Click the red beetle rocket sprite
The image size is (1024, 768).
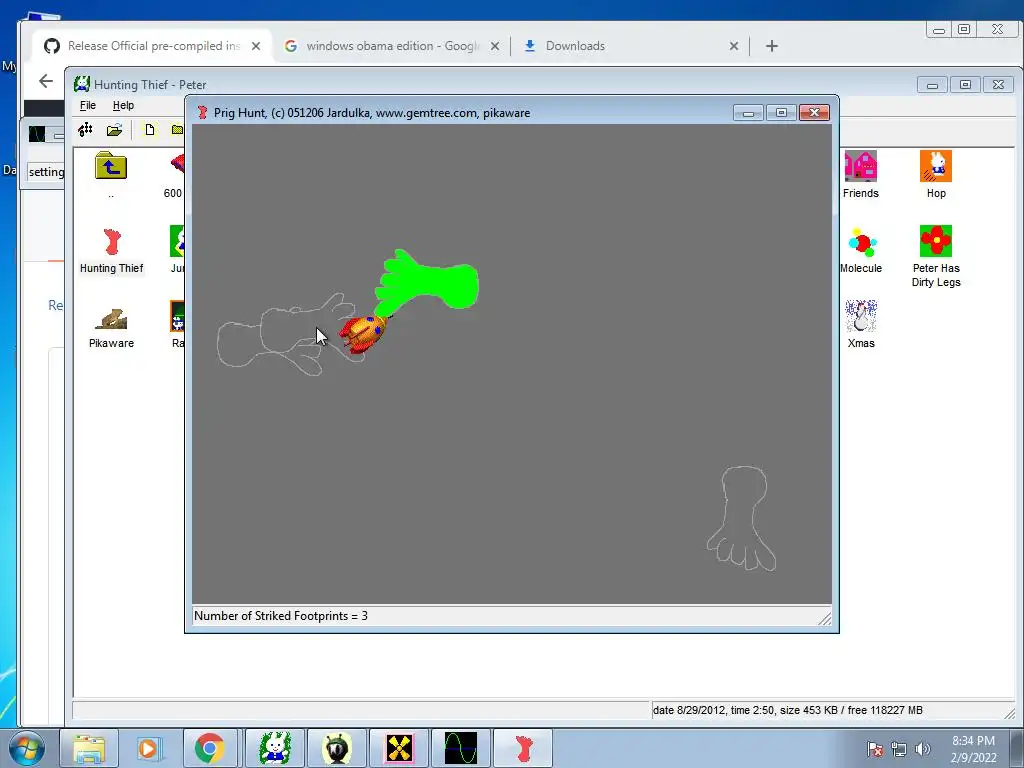362,334
